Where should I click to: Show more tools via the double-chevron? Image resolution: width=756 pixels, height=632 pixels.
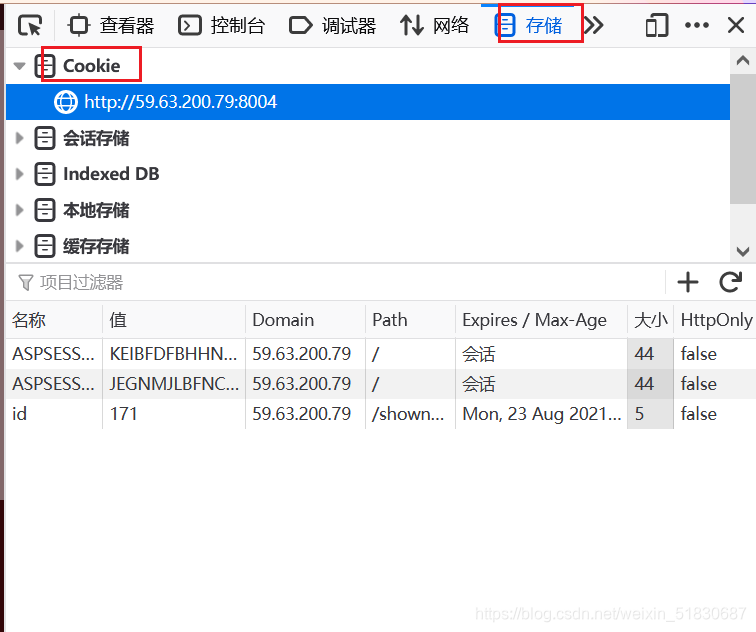(x=594, y=26)
